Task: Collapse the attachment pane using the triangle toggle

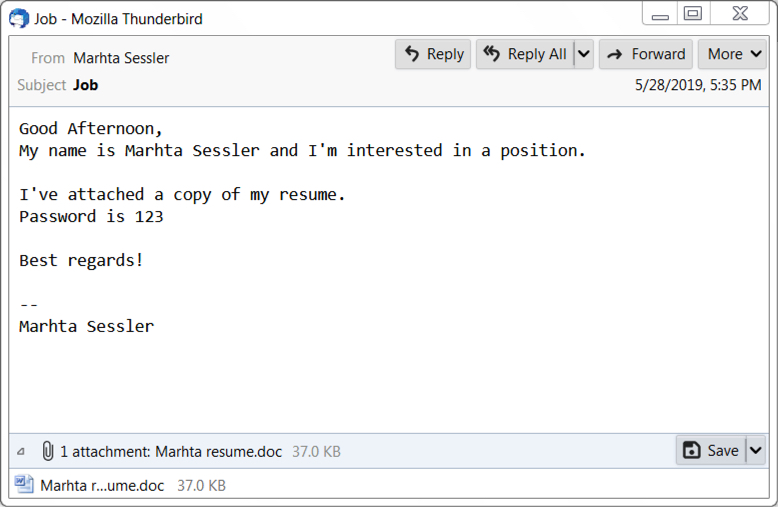Action: point(21,451)
